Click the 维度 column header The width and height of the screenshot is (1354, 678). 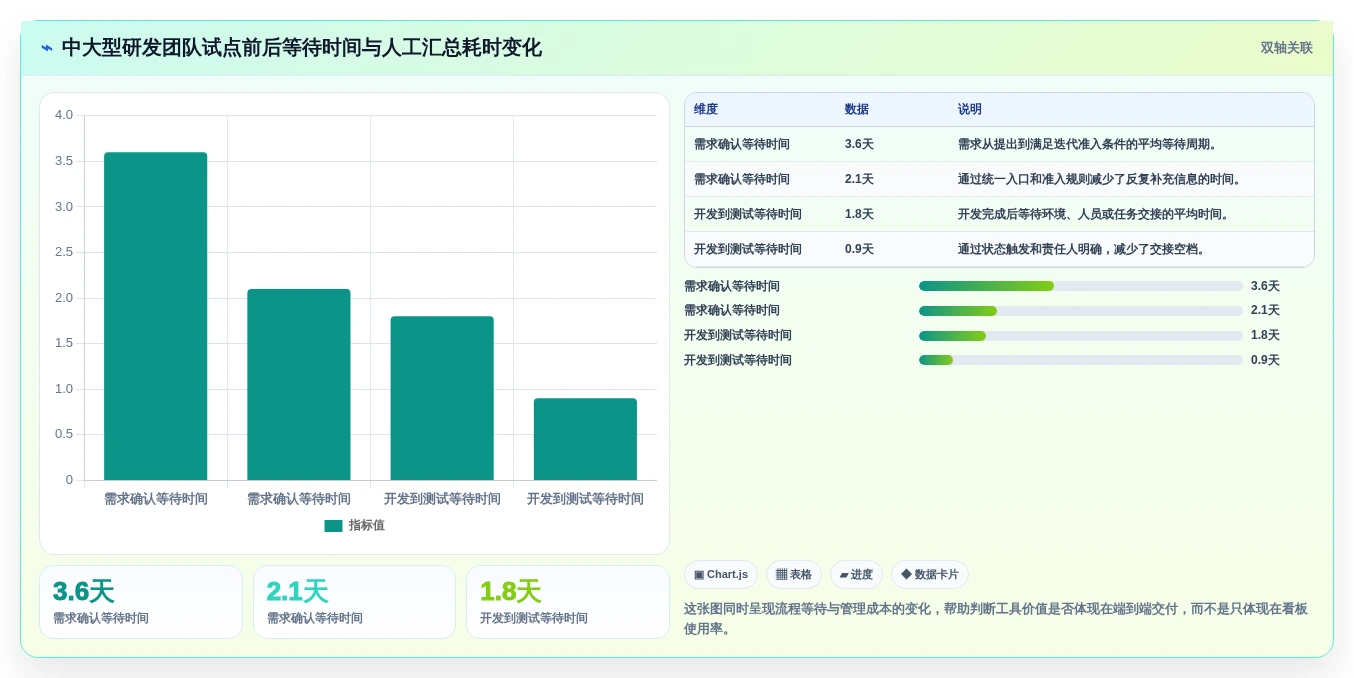(x=706, y=110)
